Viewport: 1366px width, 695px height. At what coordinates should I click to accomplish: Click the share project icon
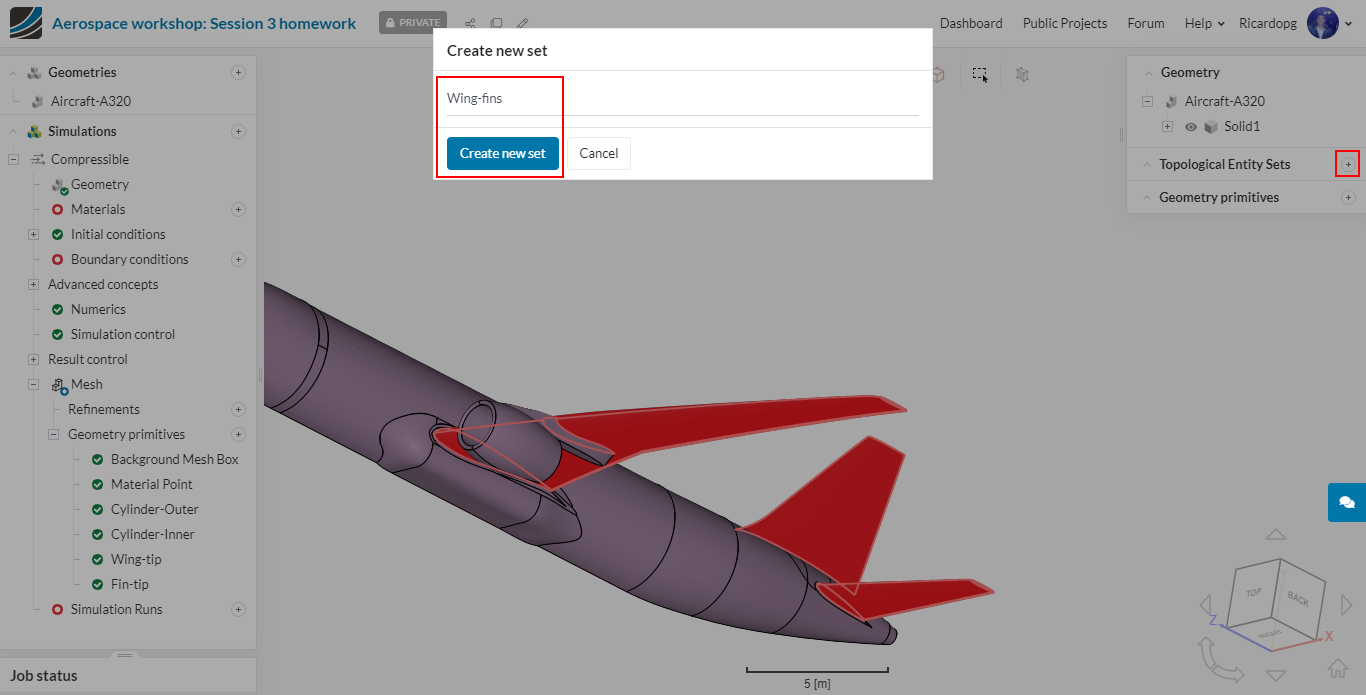pyautogui.click(x=470, y=23)
